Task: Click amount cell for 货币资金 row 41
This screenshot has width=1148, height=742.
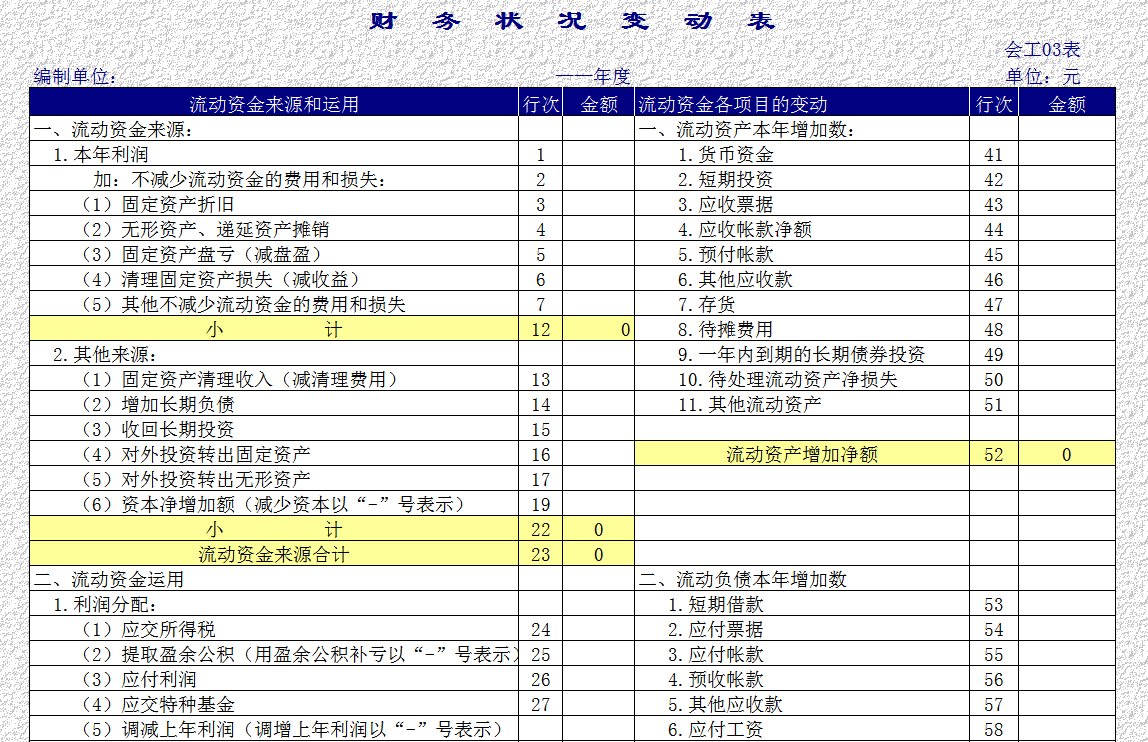Action: 1066,155
